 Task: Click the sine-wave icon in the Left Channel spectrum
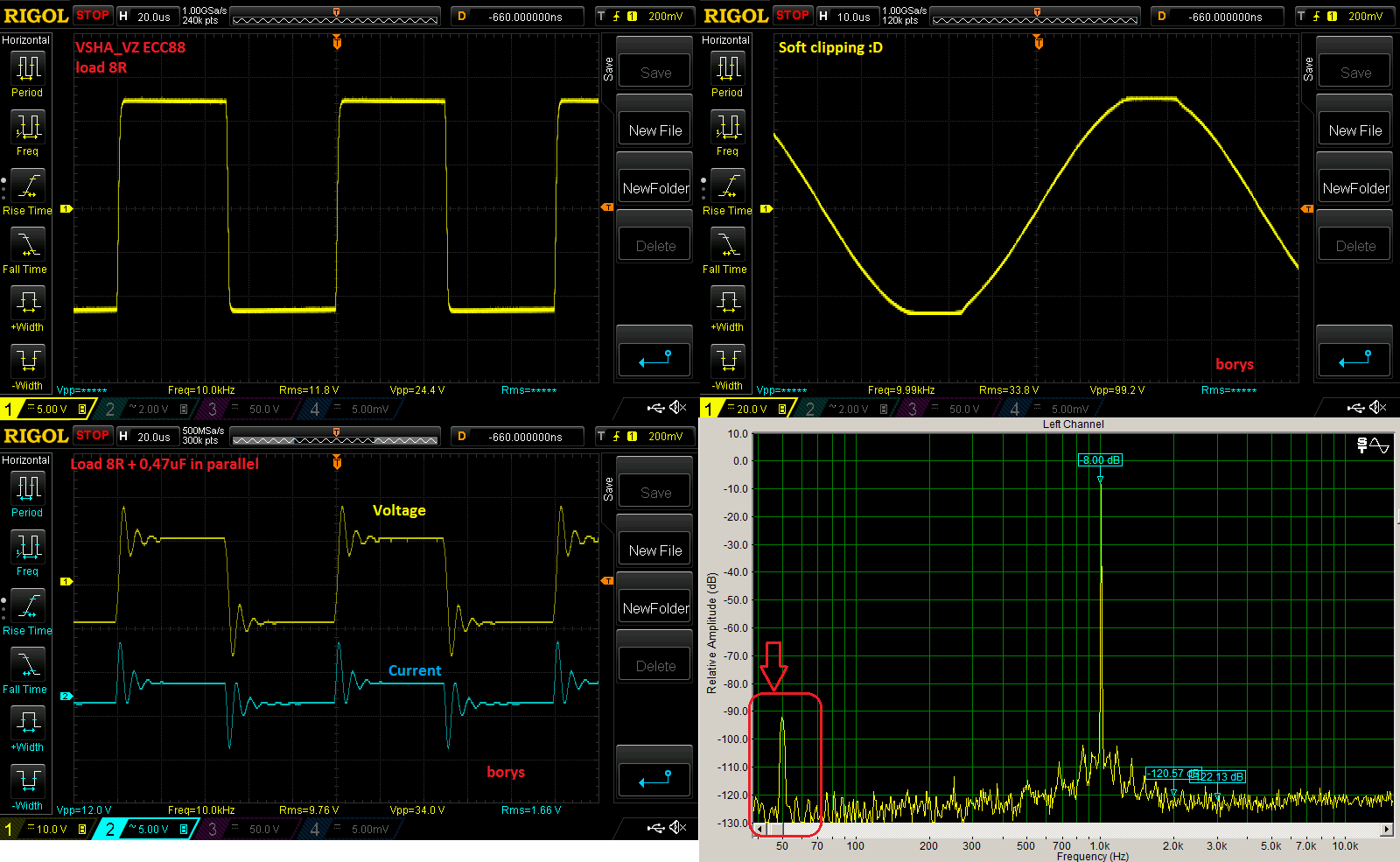point(1380,445)
